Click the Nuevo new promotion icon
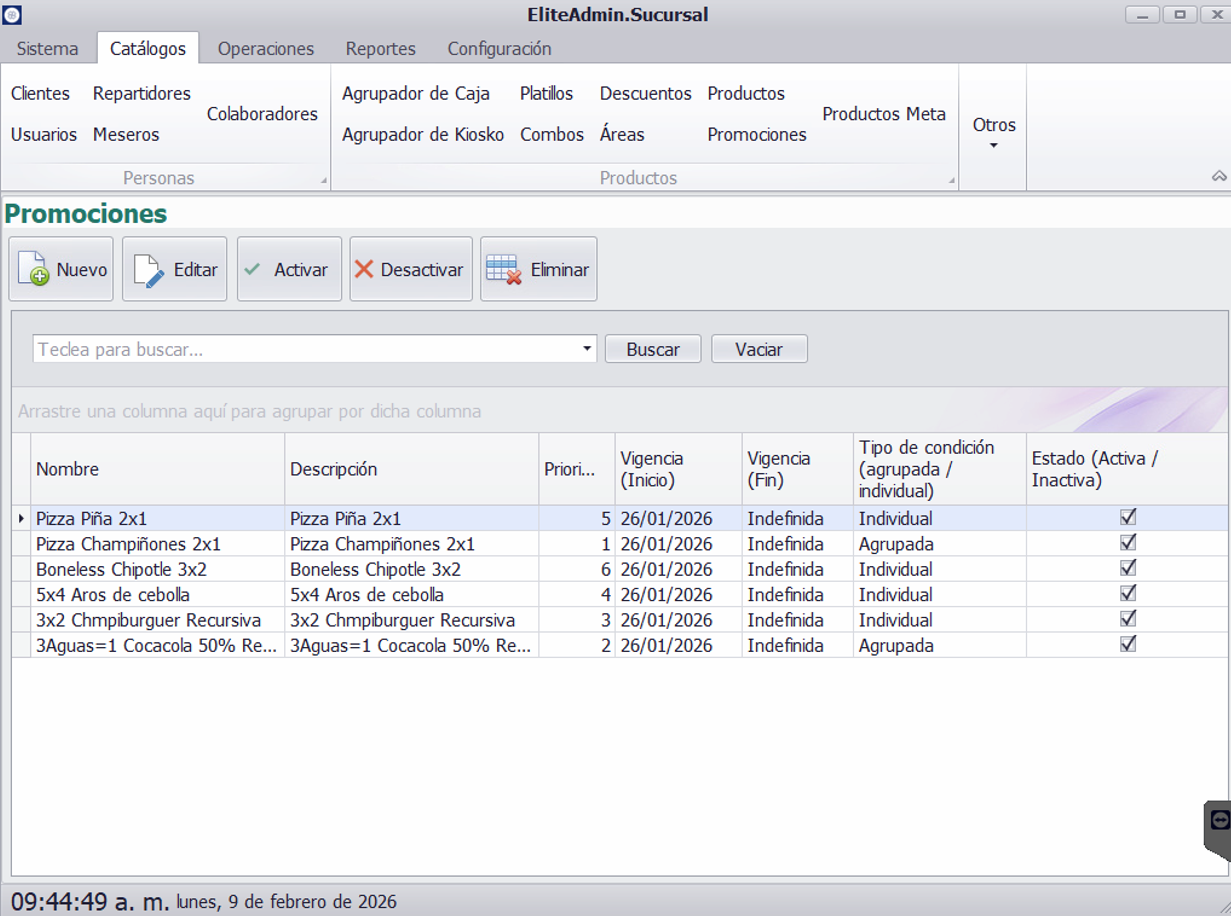1231x916 pixels. [x=34, y=270]
